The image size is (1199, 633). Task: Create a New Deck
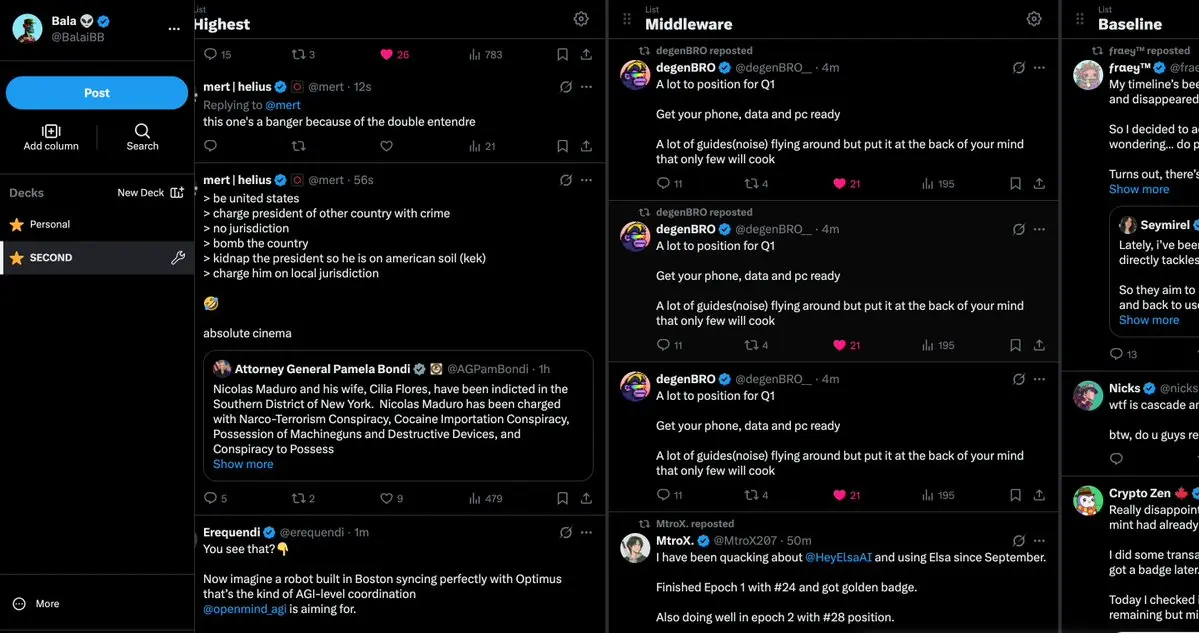[150, 193]
